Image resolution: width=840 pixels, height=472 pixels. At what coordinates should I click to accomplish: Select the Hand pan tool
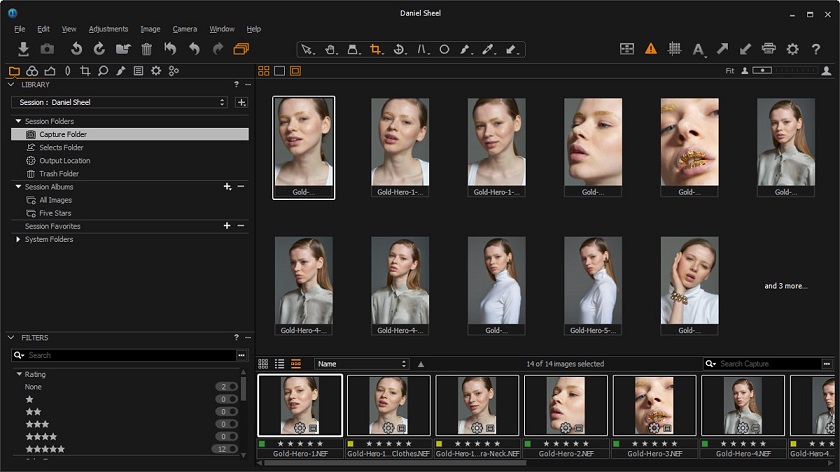tap(330, 49)
